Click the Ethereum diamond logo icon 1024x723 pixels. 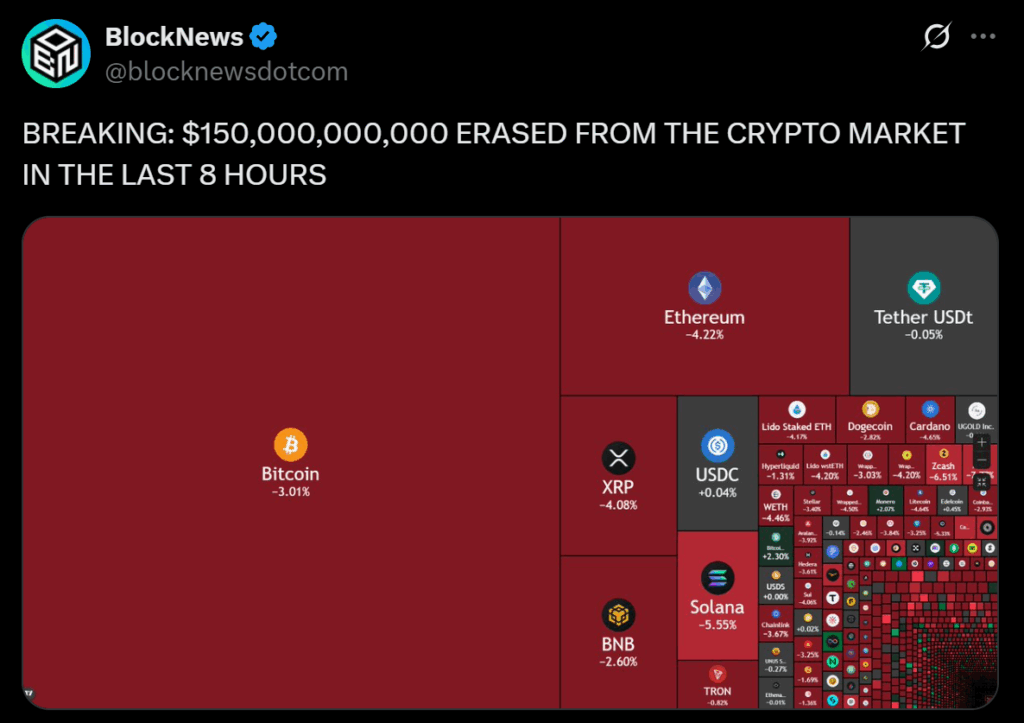pos(704,288)
